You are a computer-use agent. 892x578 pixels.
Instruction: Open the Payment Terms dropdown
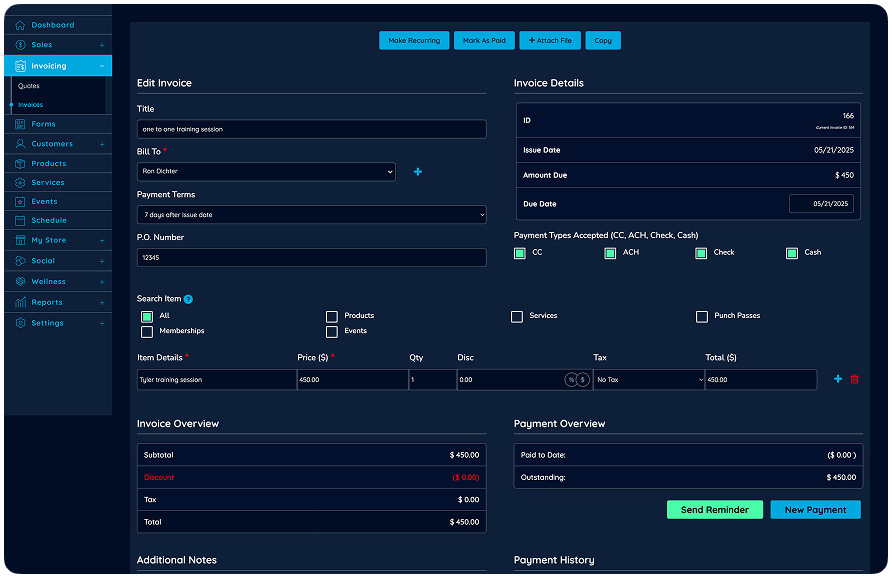tap(312, 214)
